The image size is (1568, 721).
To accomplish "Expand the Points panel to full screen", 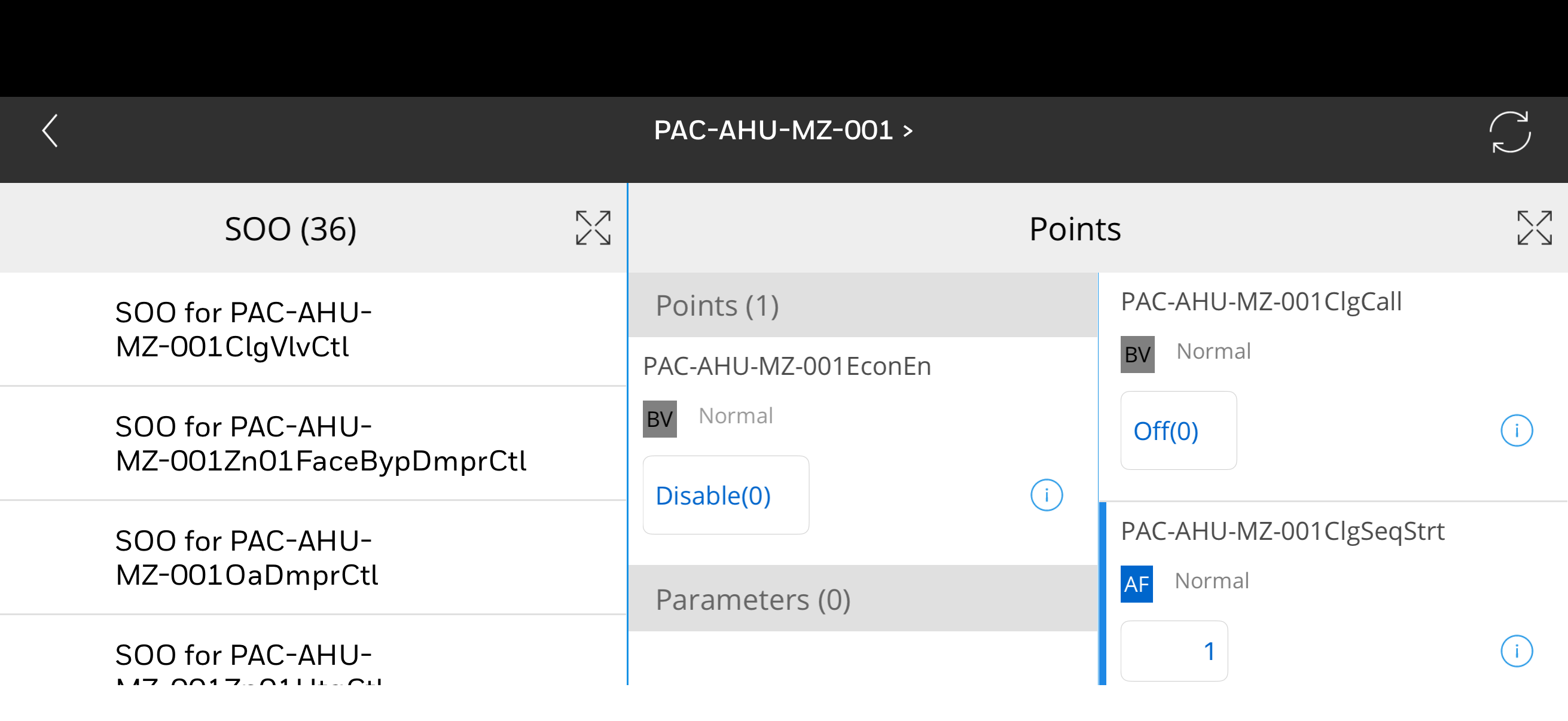I will coord(1534,228).
